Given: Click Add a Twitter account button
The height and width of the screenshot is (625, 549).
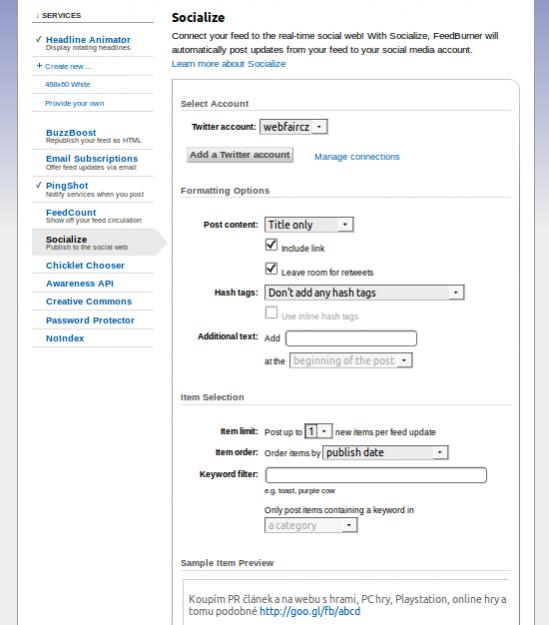Looking at the screenshot, I should click(x=240, y=155).
